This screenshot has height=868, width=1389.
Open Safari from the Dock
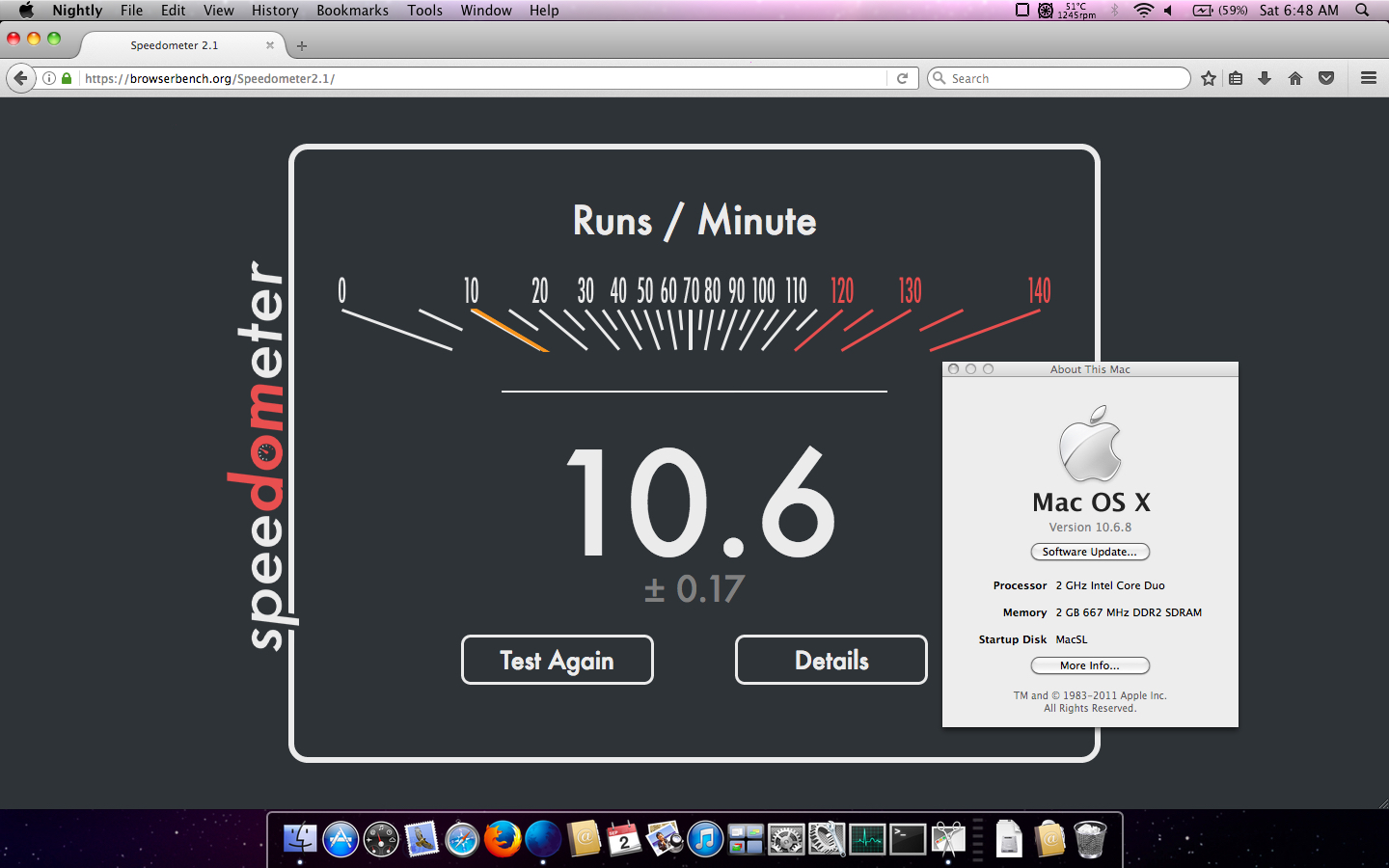coord(462,838)
